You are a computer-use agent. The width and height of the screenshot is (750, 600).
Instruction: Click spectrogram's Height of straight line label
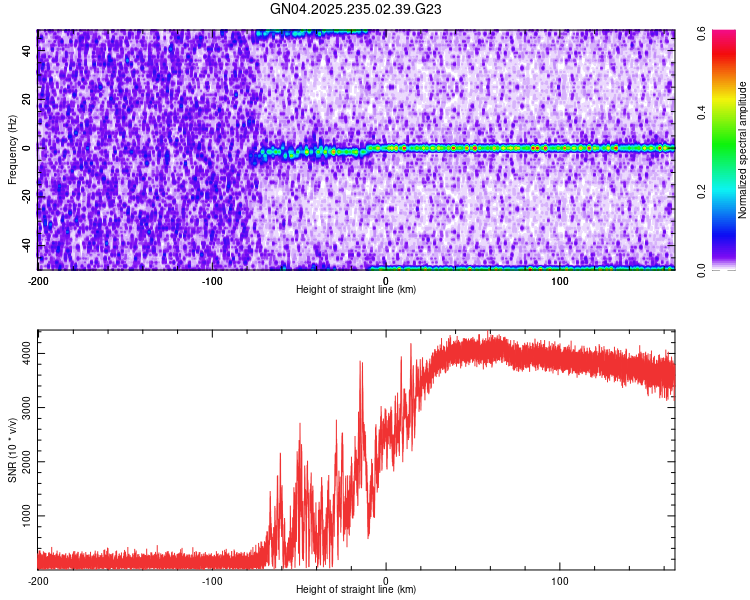point(356,289)
